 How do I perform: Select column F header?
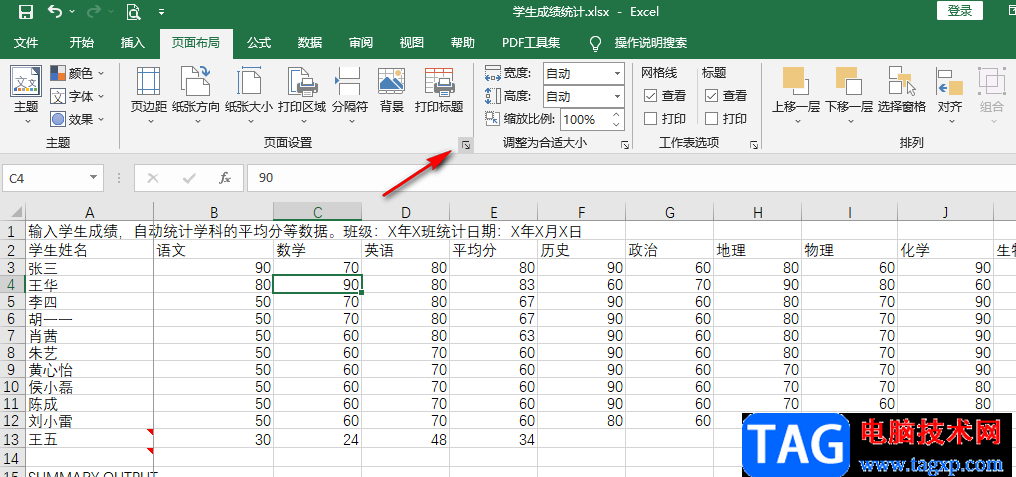point(581,211)
